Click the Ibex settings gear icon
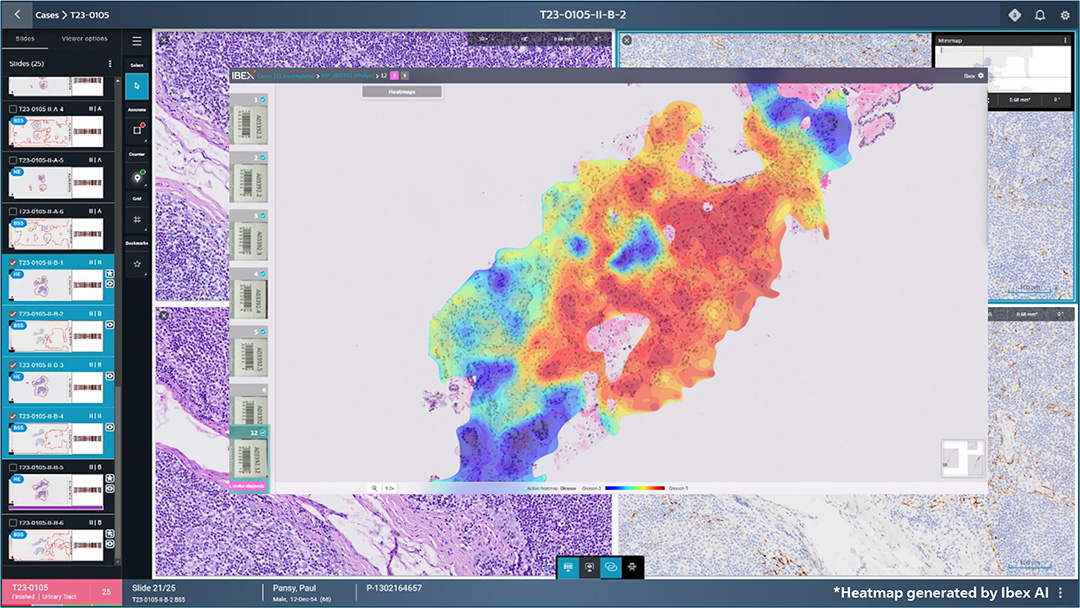The image size is (1080, 608). click(980, 76)
